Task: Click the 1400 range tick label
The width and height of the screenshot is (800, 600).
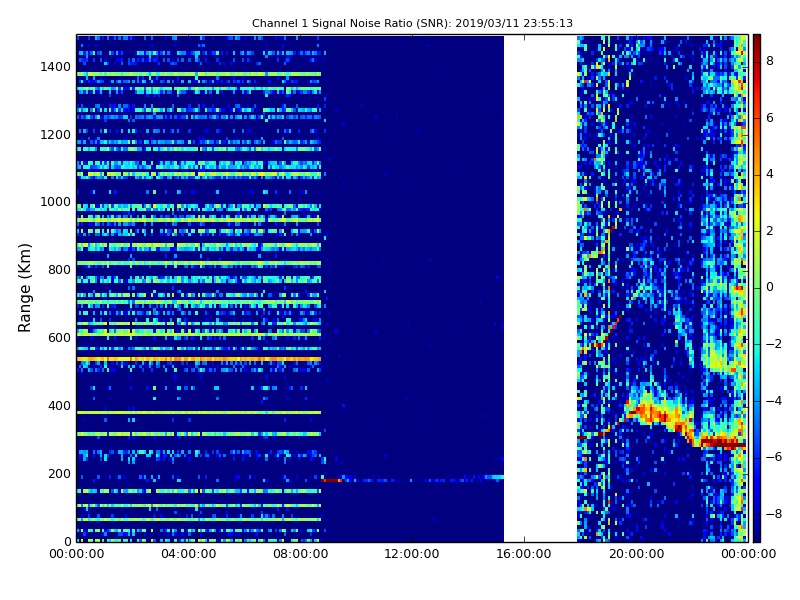Action: pos(56,67)
